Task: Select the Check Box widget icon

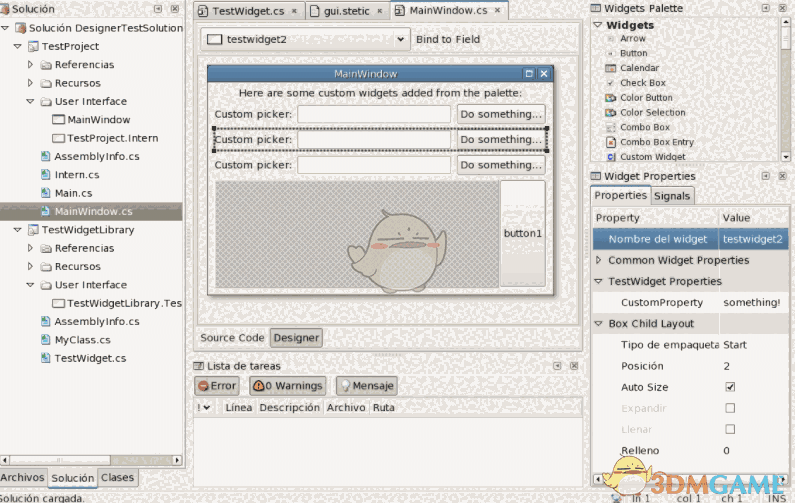Action: 610,83
